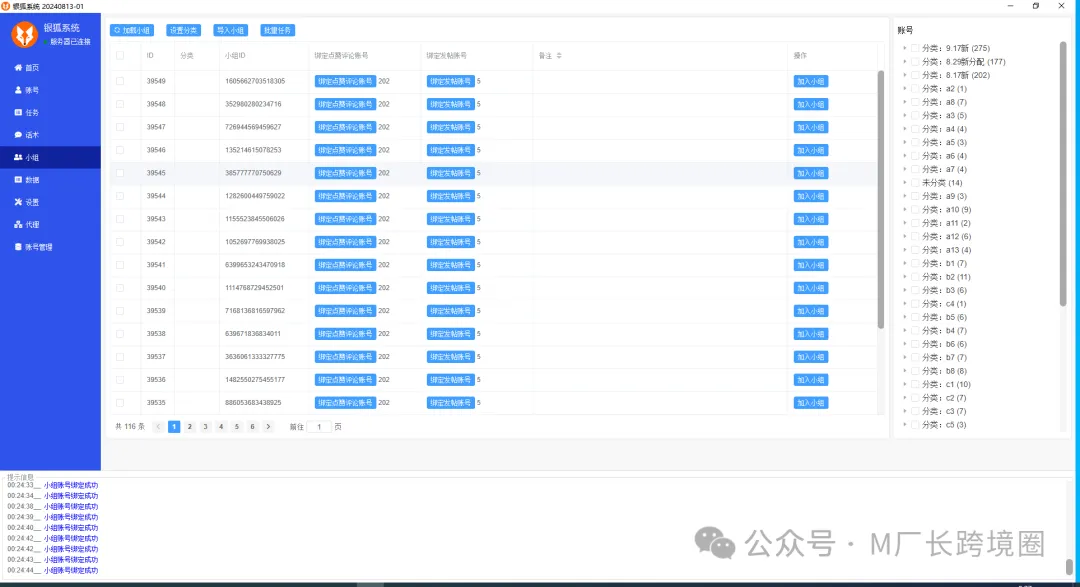
Task: Click the database icon beside 账号管理
Action: pos(19,247)
